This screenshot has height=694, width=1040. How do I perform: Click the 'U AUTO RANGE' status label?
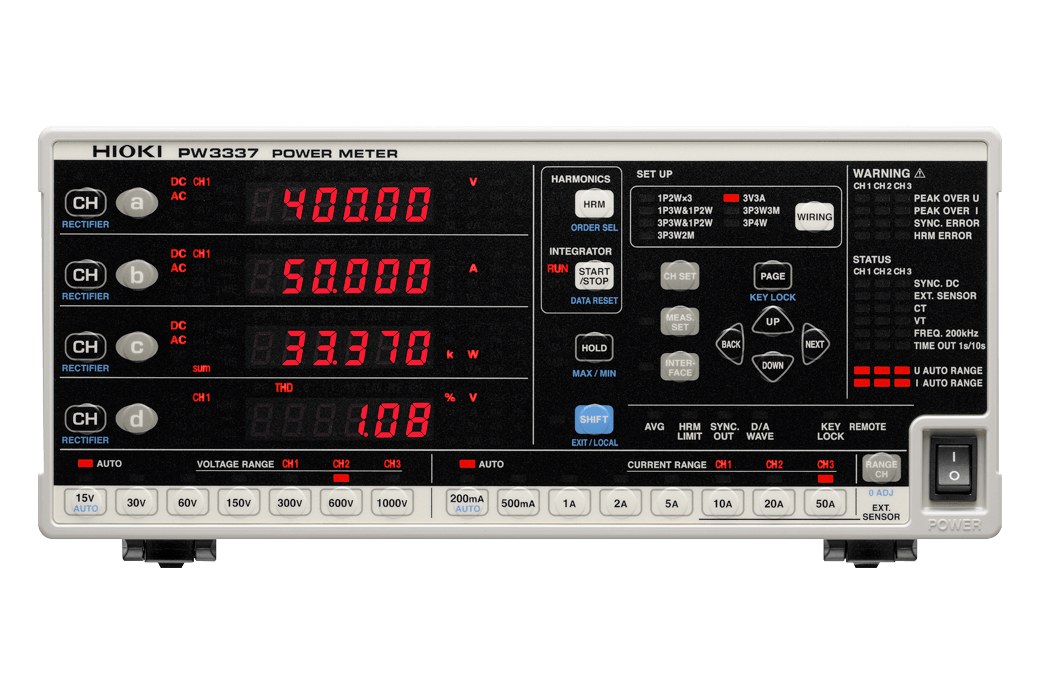[948, 371]
